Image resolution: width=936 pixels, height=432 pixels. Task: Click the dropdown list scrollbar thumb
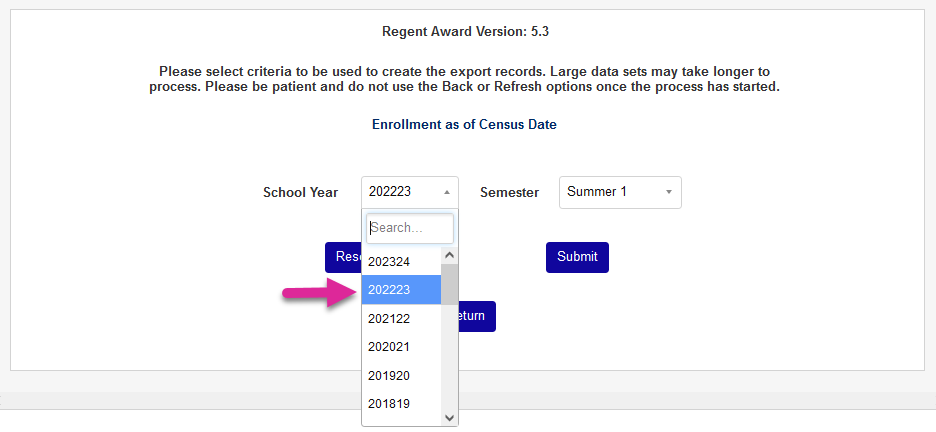[450, 284]
